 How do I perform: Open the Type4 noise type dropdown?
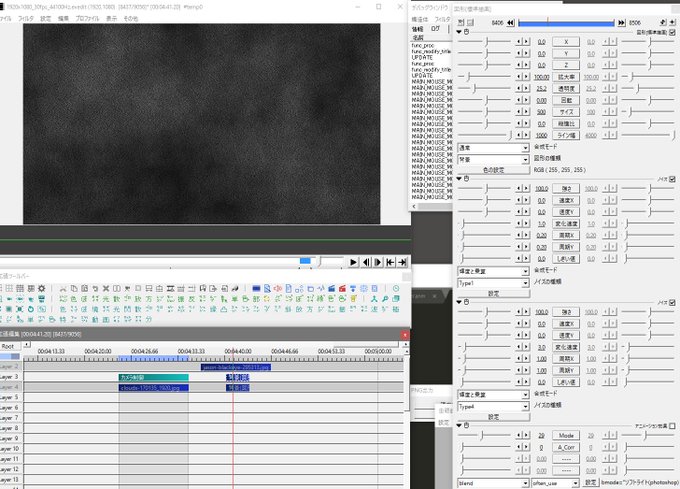coord(494,407)
